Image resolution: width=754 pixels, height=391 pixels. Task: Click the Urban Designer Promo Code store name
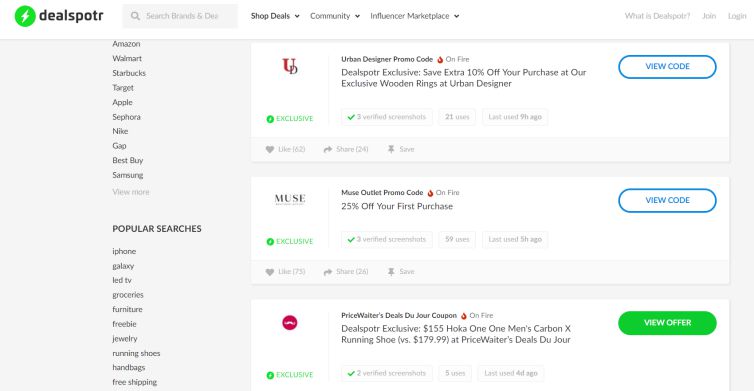[387, 60]
